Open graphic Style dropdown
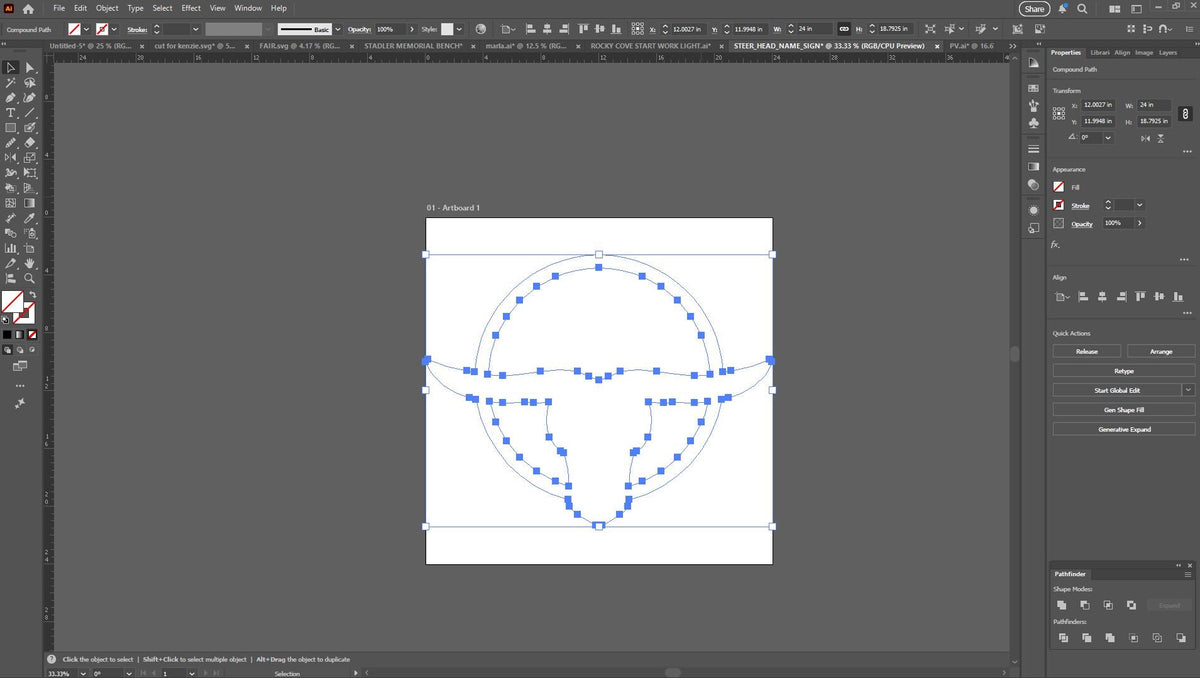 (459, 30)
